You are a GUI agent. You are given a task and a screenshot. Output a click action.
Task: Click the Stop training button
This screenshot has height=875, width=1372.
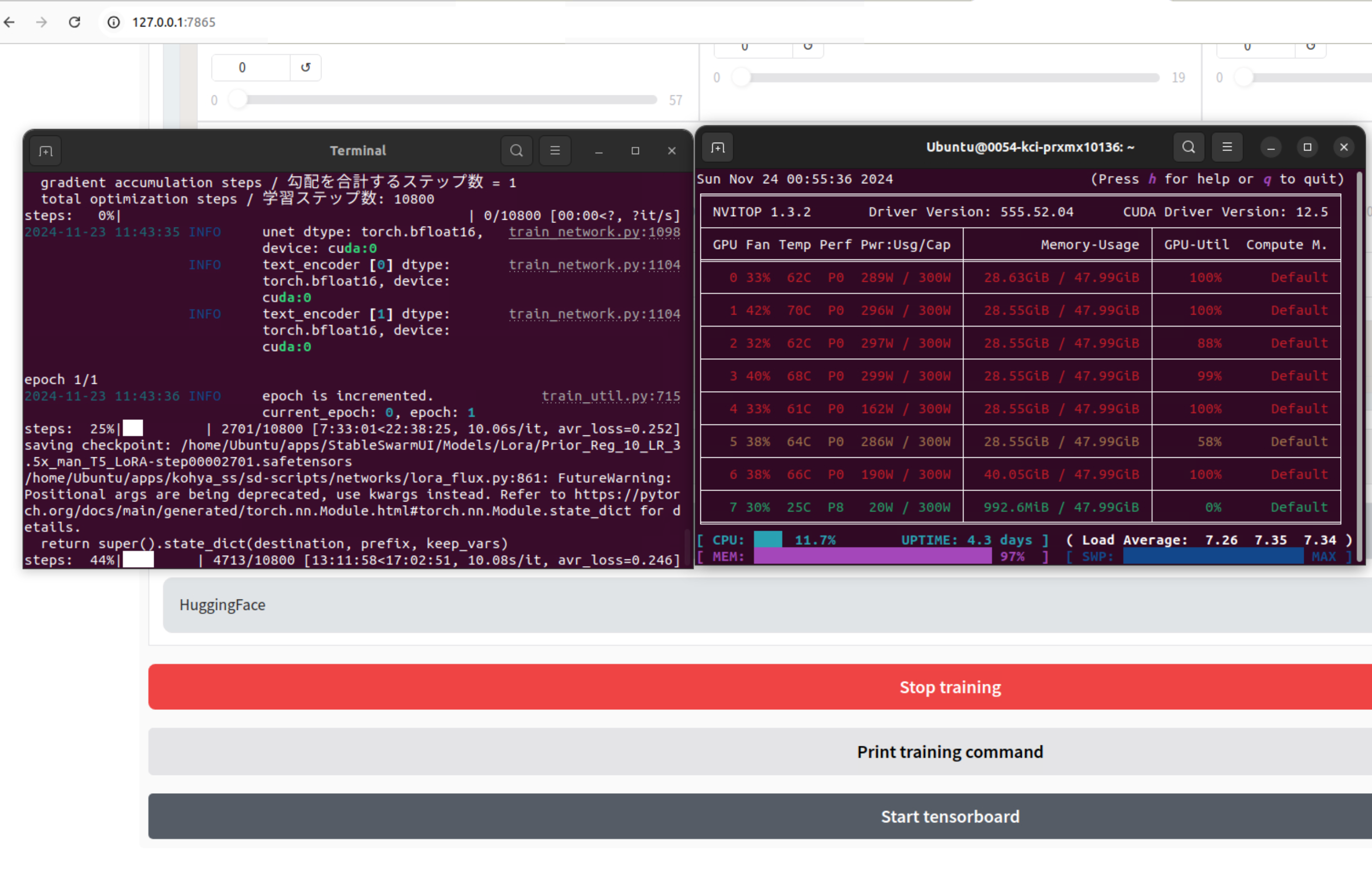(x=950, y=687)
